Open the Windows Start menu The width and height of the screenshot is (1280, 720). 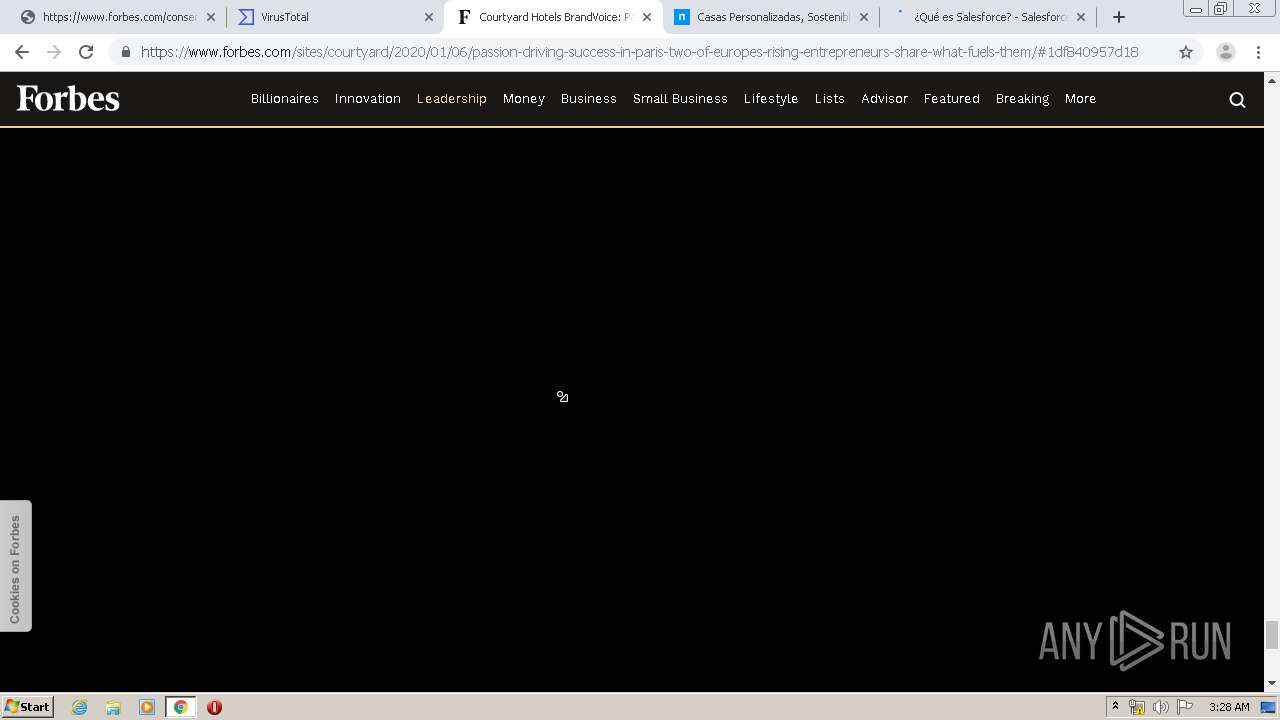point(28,706)
